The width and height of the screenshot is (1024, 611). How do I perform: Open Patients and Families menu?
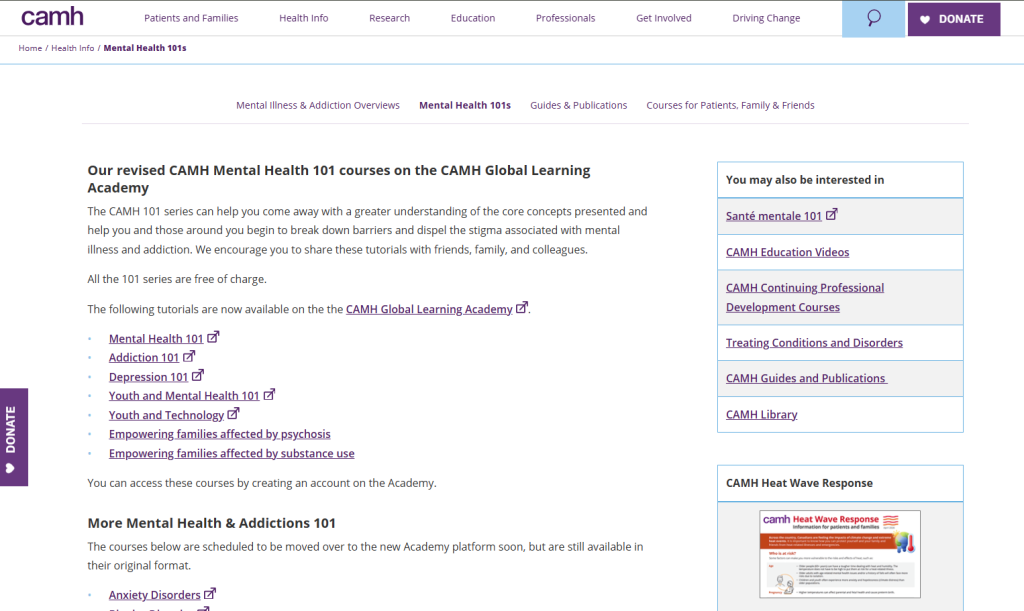pos(191,18)
